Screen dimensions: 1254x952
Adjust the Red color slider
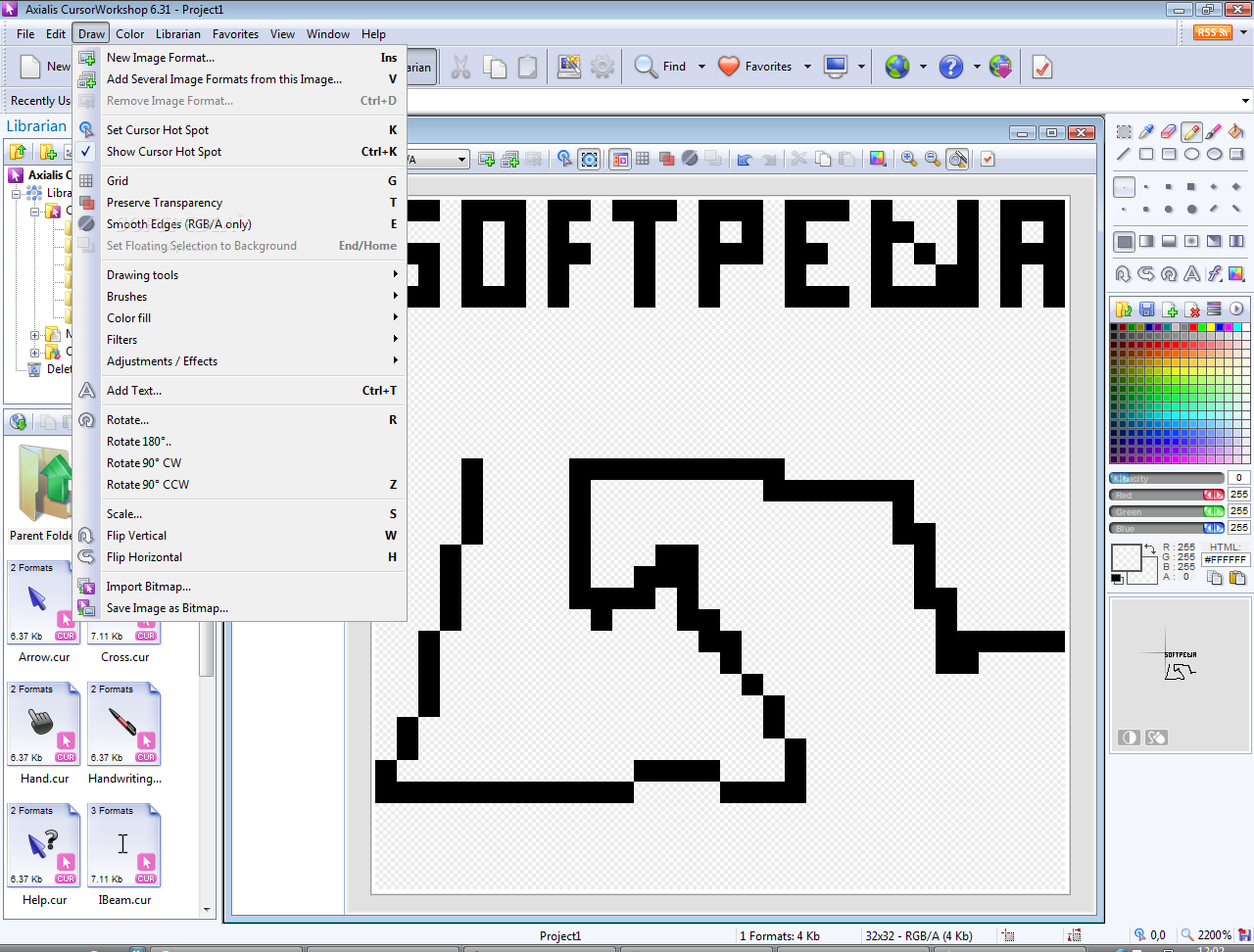pos(1167,496)
